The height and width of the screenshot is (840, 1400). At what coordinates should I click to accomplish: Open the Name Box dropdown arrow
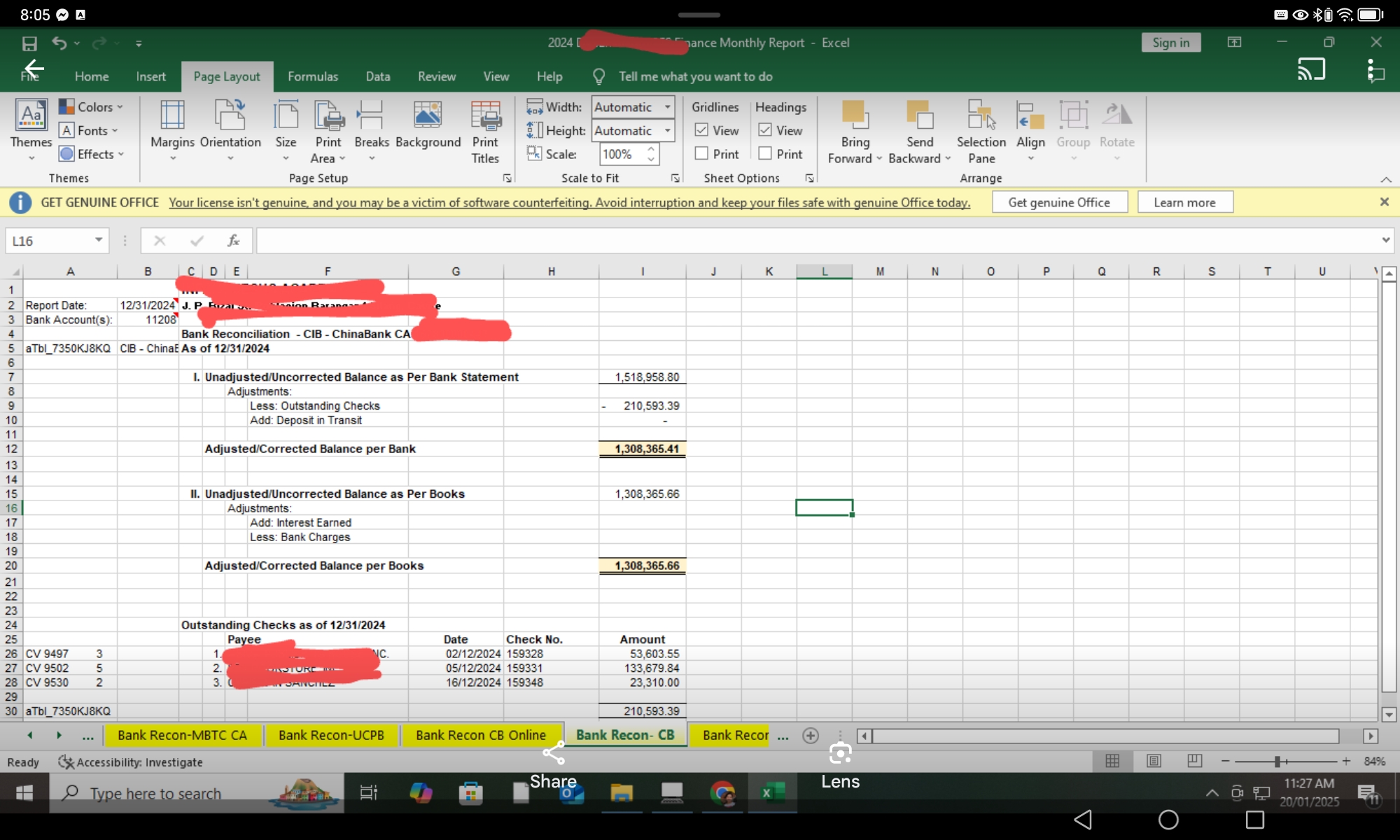pyautogui.click(x=99, y=240)
